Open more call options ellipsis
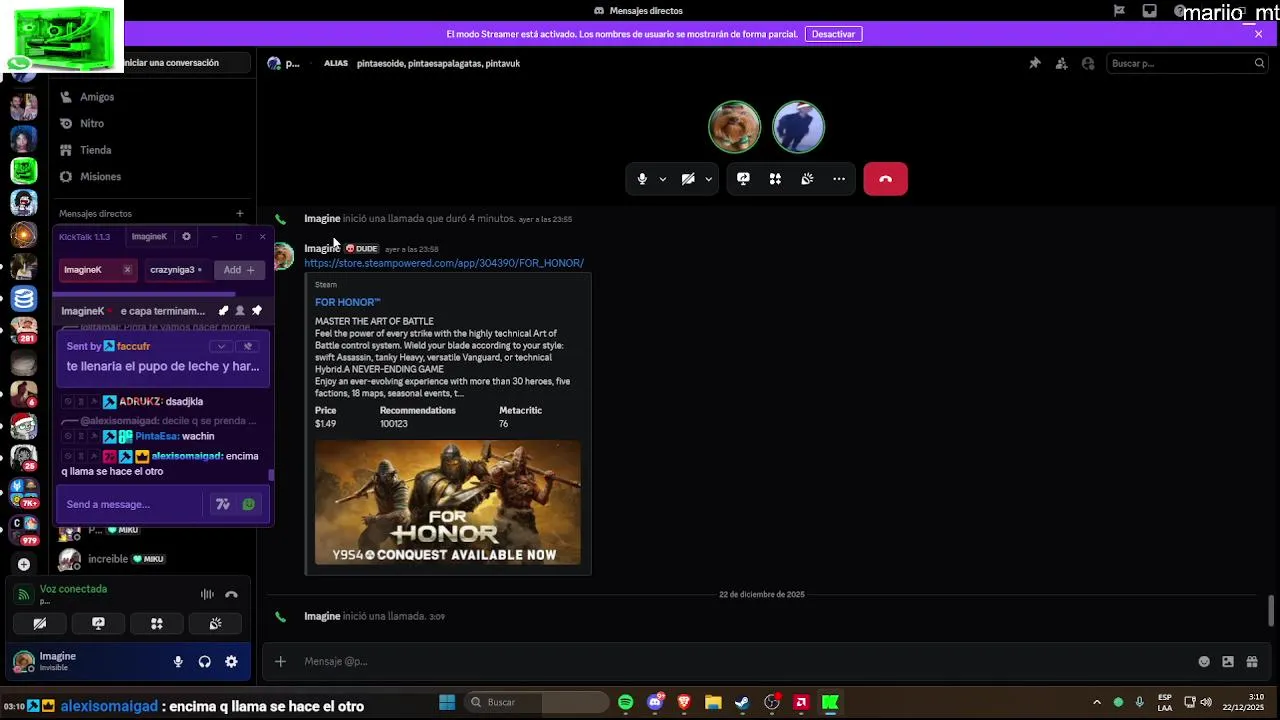The image size is (1280, 720). (x=839, y=179)
